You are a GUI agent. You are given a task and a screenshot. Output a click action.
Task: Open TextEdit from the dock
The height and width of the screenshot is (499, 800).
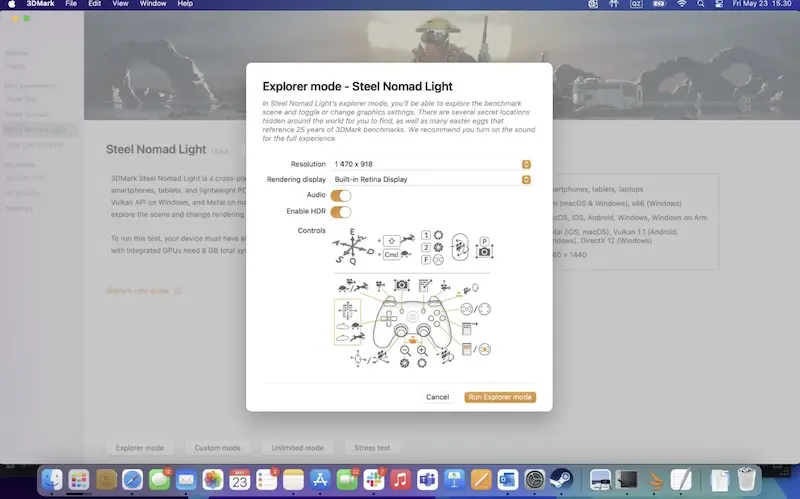click(x=681, y=480)
